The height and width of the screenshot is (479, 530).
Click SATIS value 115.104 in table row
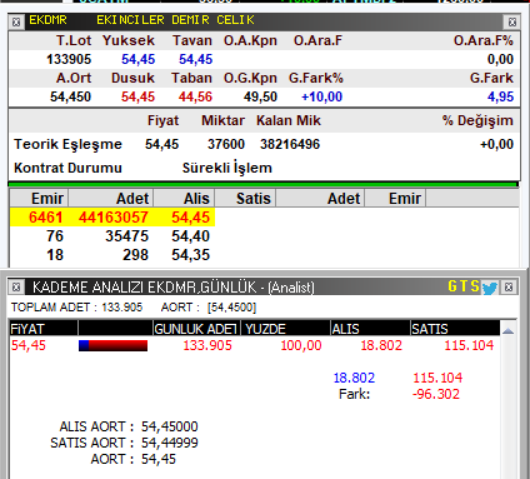pyautogui.click(x=469, y=345)
